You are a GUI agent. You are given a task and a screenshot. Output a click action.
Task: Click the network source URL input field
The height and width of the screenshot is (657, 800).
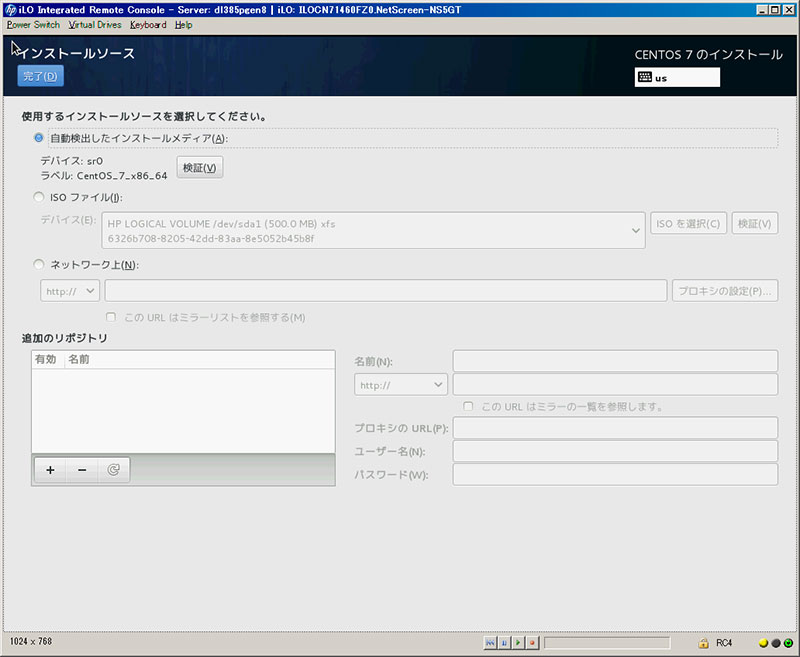click(x=386, y=291)
